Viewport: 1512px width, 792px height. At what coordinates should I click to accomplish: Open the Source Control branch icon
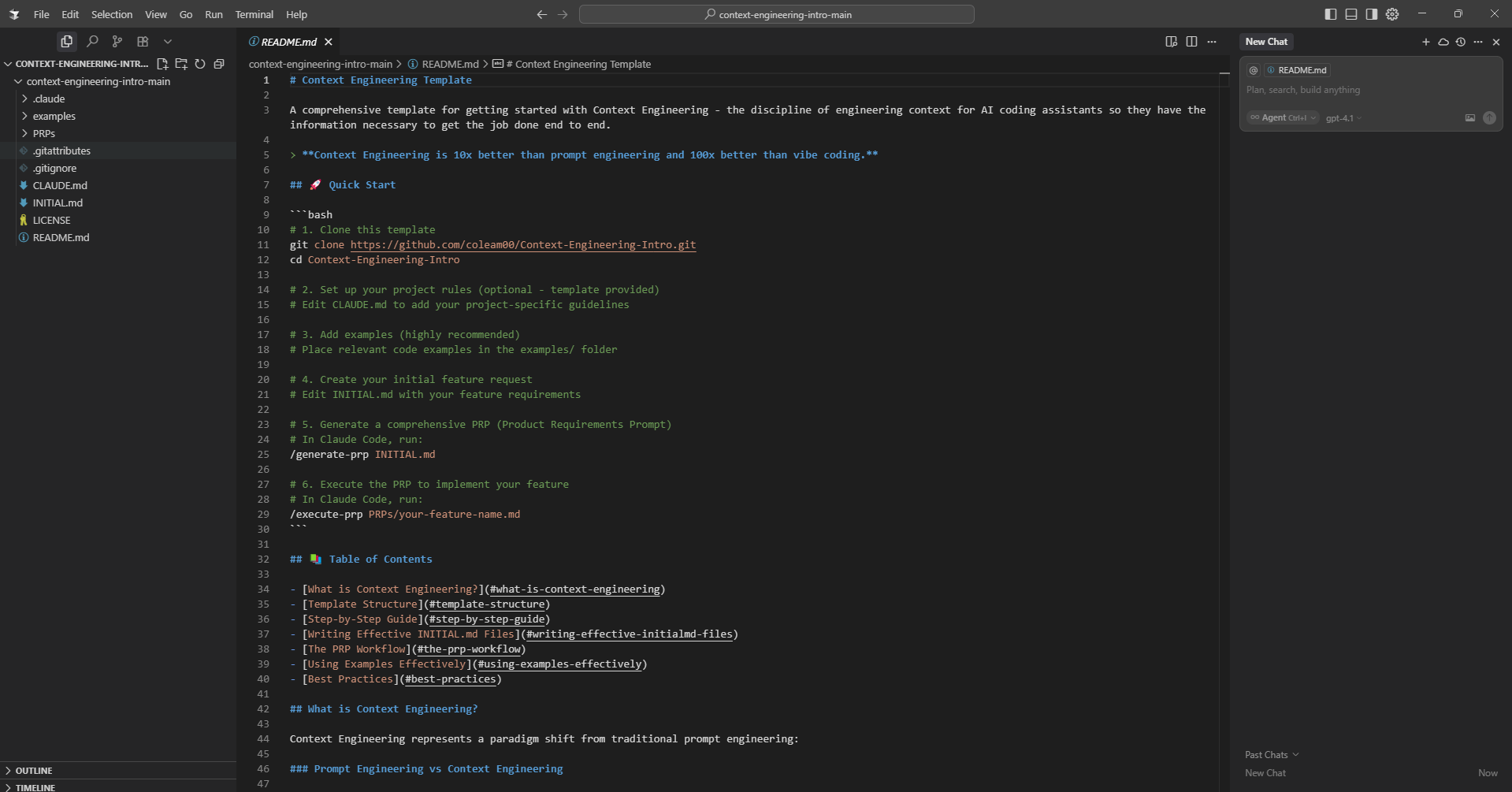(117, 41)
